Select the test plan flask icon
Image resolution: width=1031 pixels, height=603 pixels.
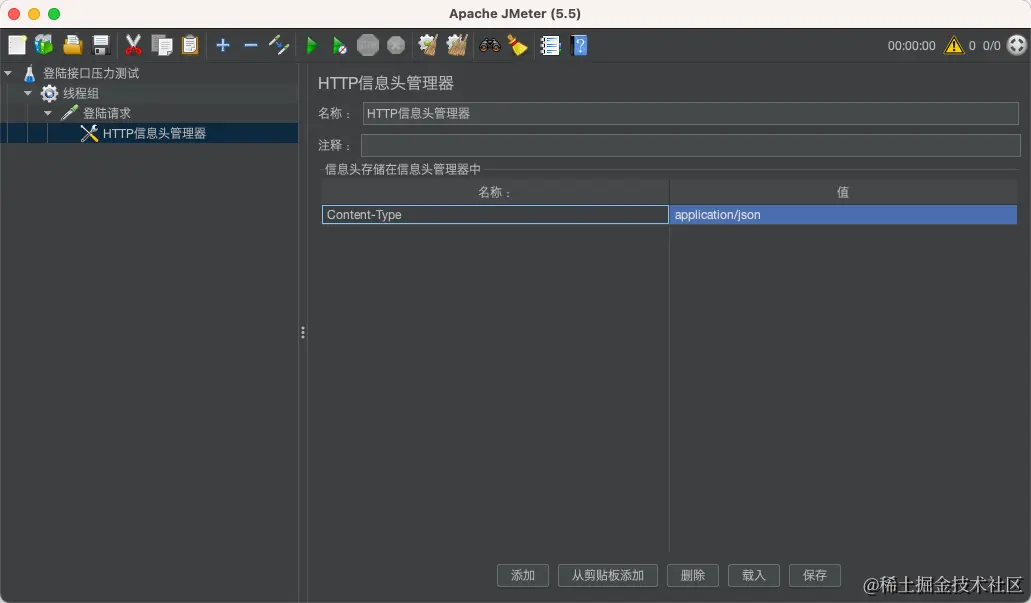[30, 73]
